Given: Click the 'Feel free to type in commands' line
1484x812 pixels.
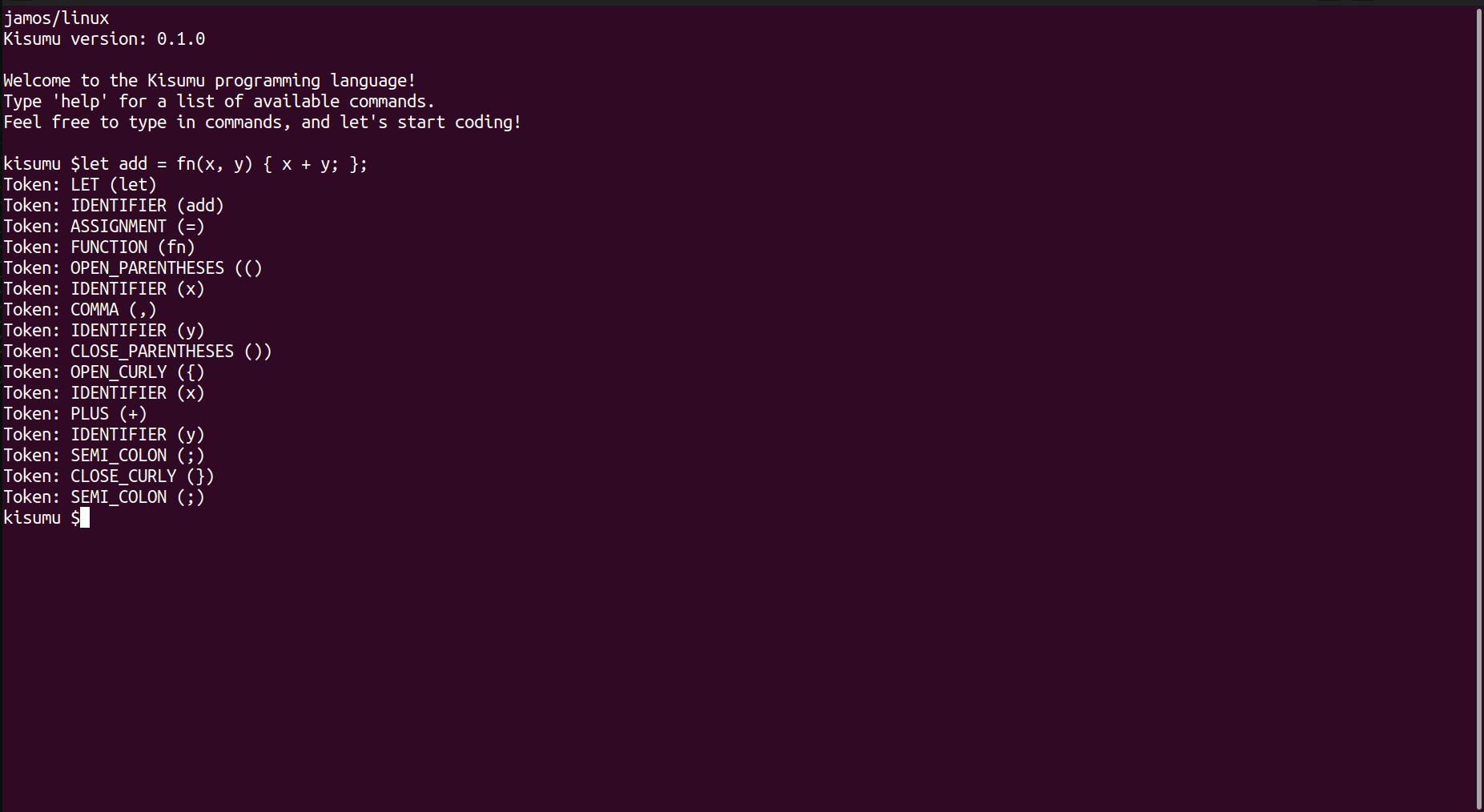Looking at the screenshot, I should click(x=263, y=123).
